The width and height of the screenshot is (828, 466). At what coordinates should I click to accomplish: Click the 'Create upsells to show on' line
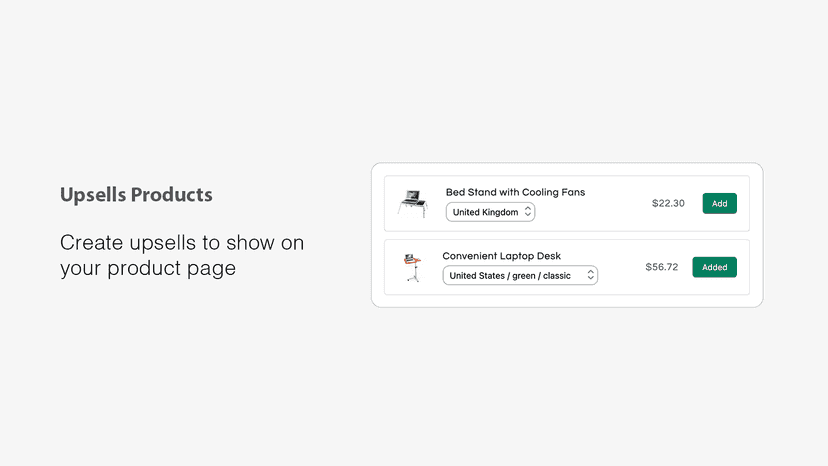point(182,243)
